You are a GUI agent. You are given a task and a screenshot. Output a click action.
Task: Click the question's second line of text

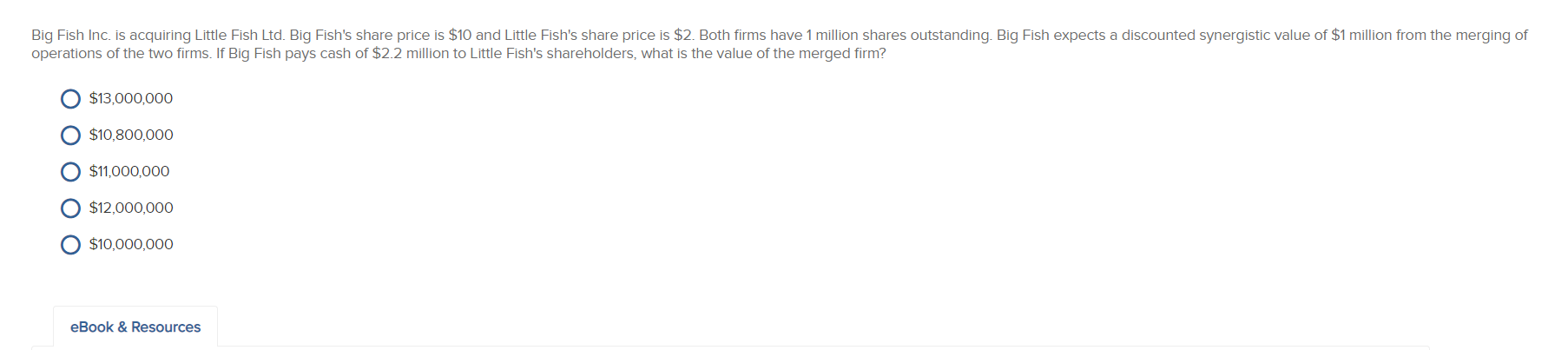tap(458, 54)
